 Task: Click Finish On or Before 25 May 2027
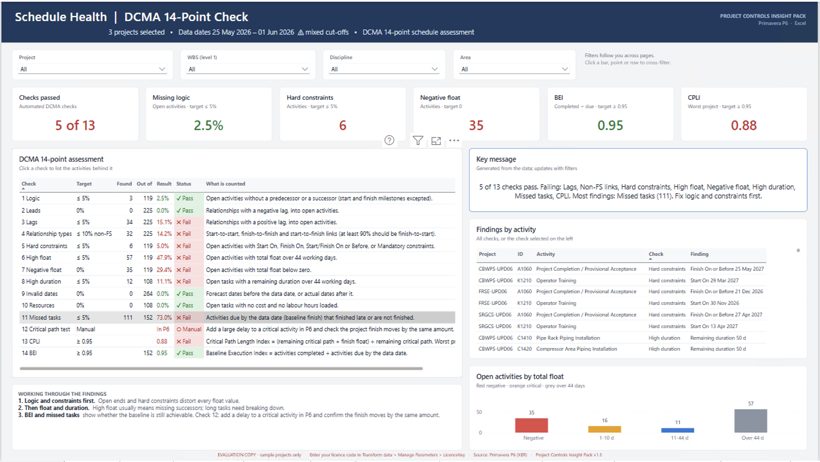point(727,269)
